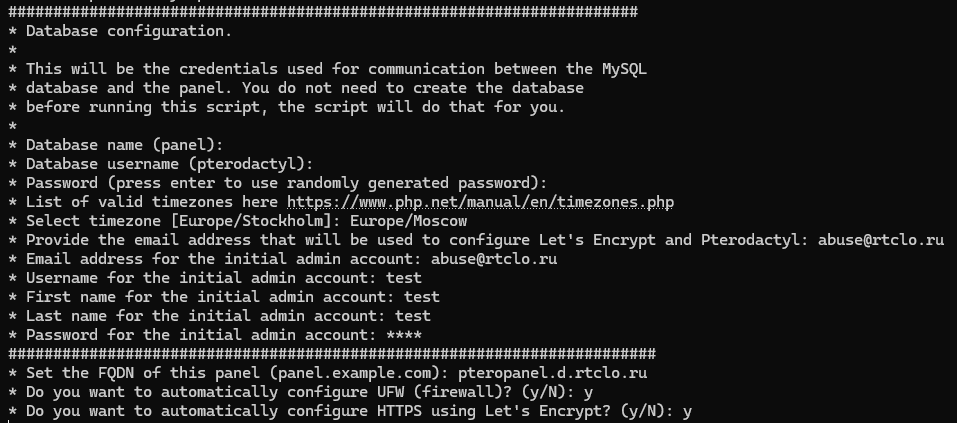Click the Europe/Moscow timezone value
This screenshot has width=957, height=423.
click(x=408, y=221)
